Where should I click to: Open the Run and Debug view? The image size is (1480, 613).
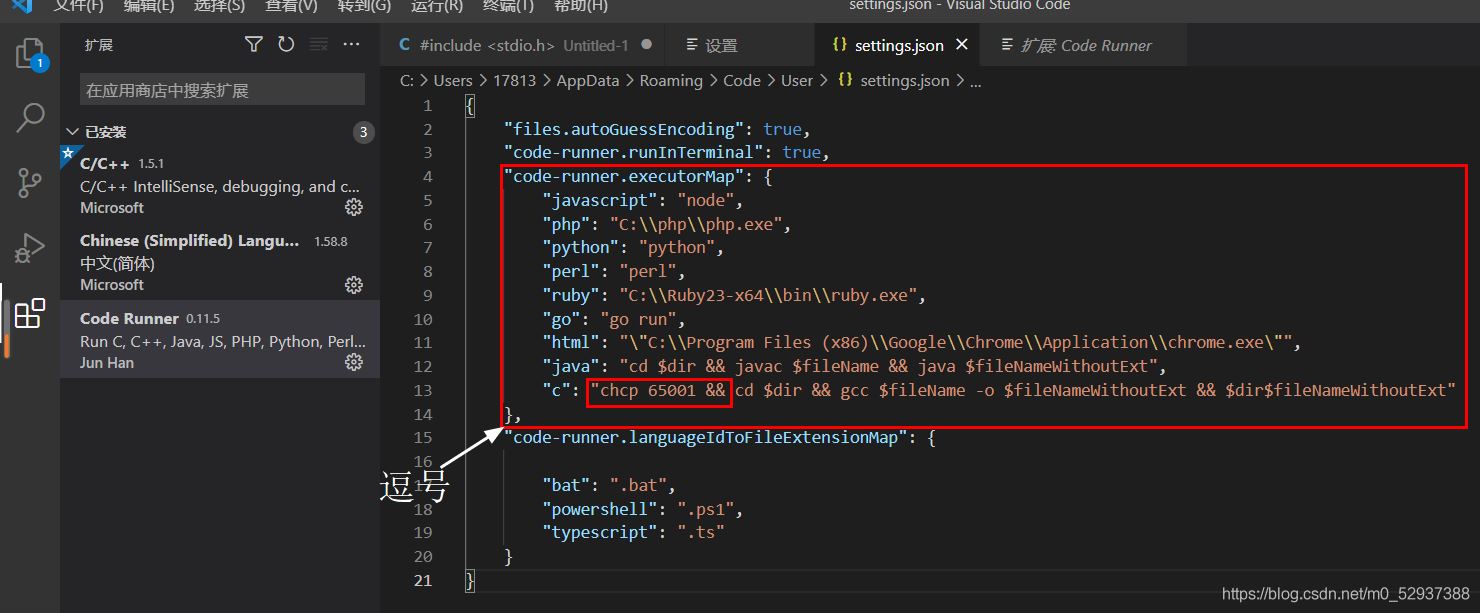point(30,247)
